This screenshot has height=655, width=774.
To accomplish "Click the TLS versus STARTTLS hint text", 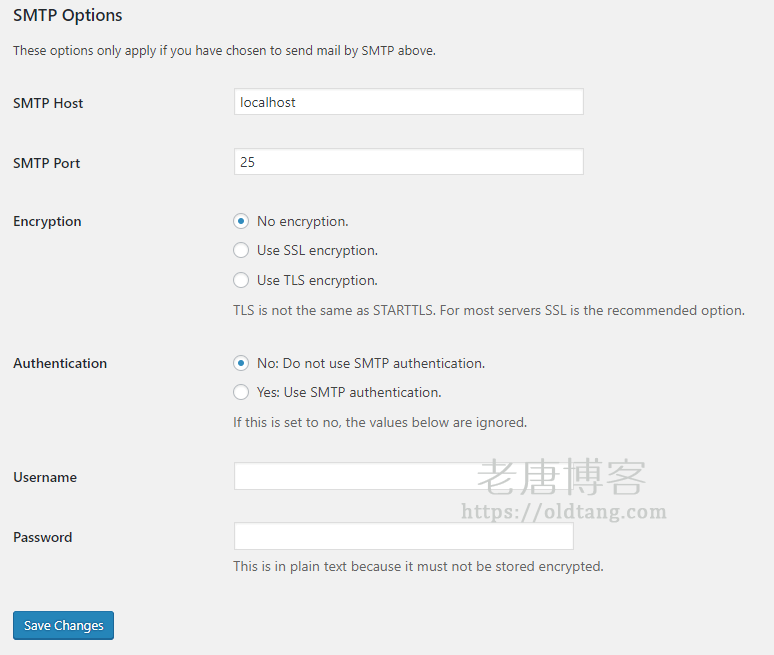I will [489, 310].
